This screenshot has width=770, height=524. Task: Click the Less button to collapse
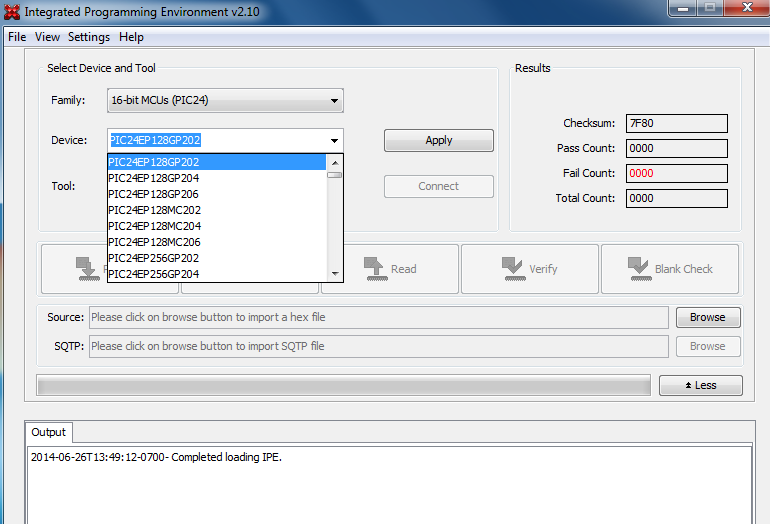[x=701, y=386]
